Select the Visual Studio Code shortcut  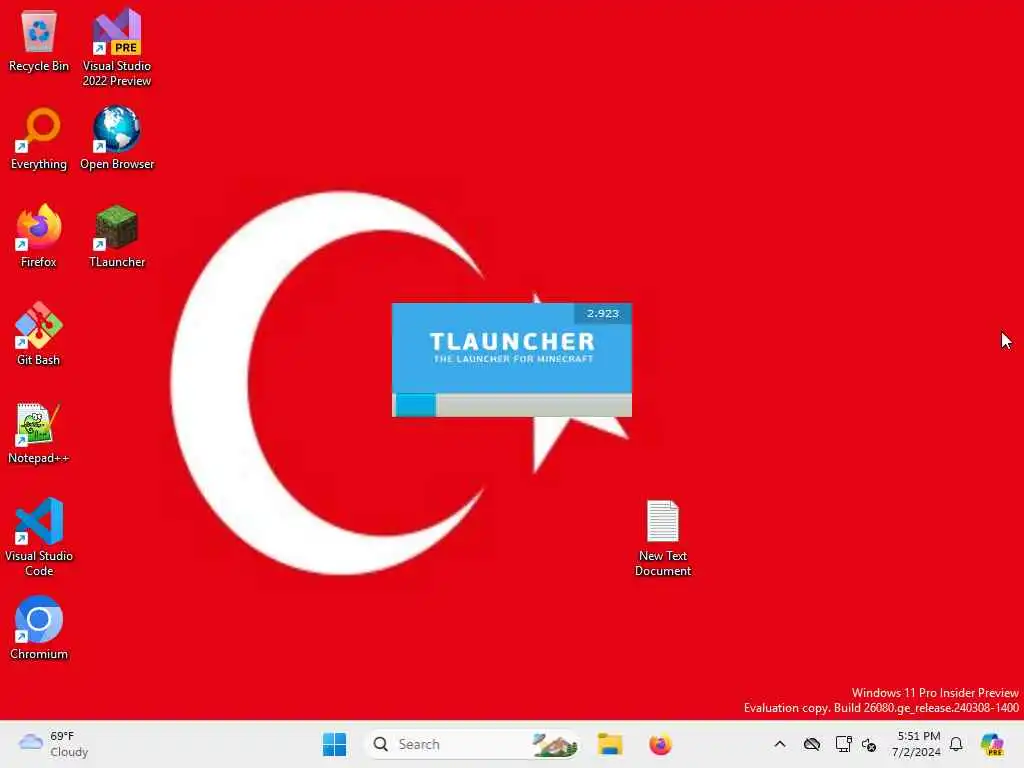point(39,537)
